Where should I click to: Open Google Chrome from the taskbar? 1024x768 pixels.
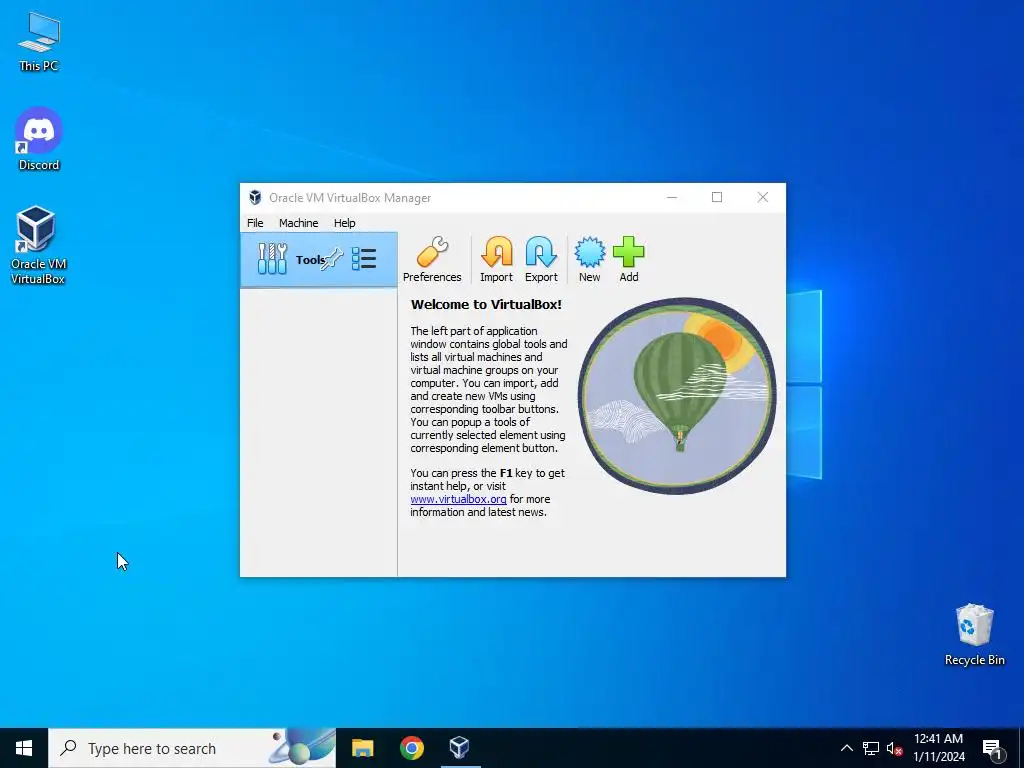pyautogui.click(x=411, y=748)
